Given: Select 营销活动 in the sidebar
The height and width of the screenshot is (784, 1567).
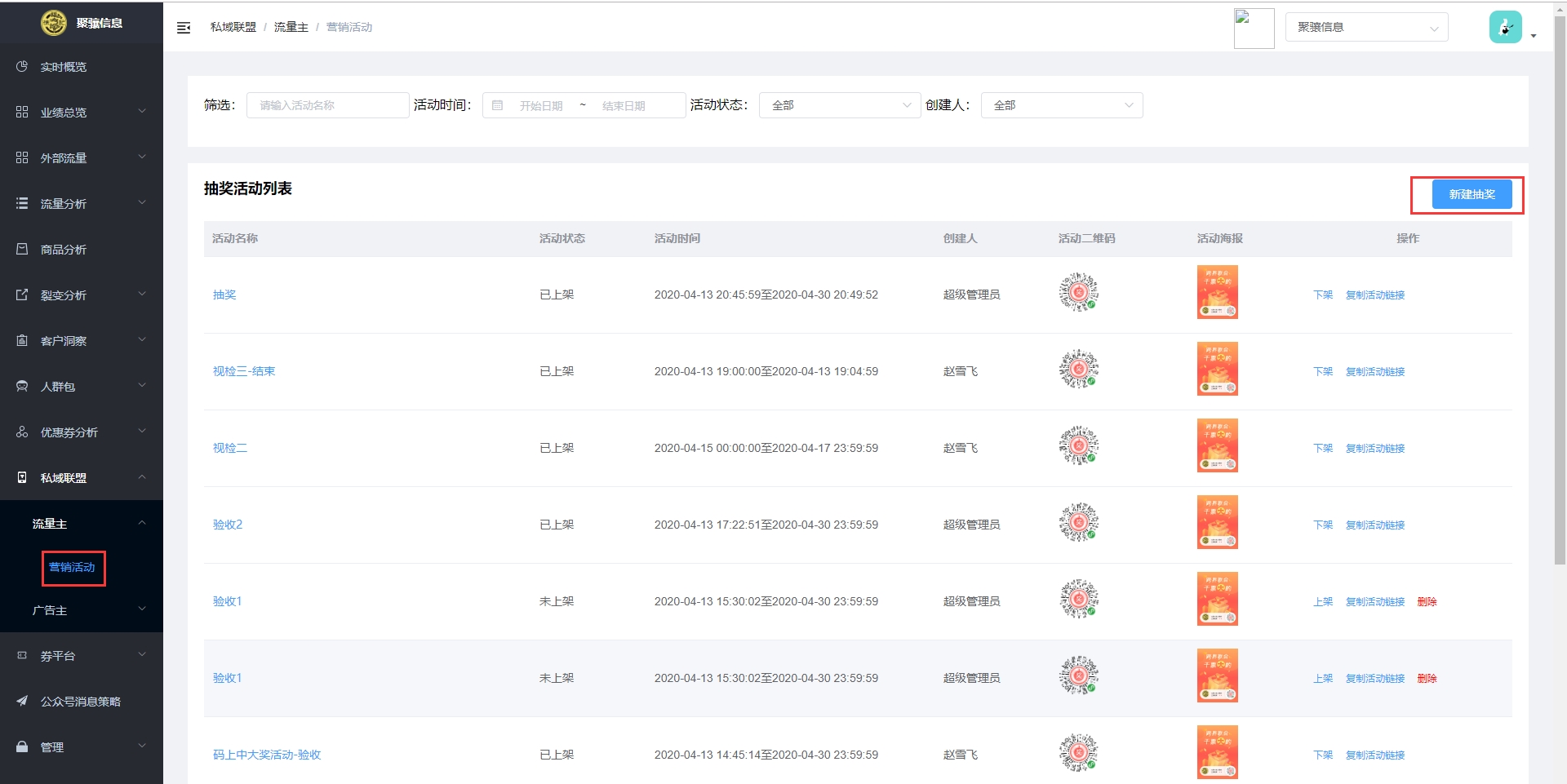Looking at the screenshot, I should 72,567.
